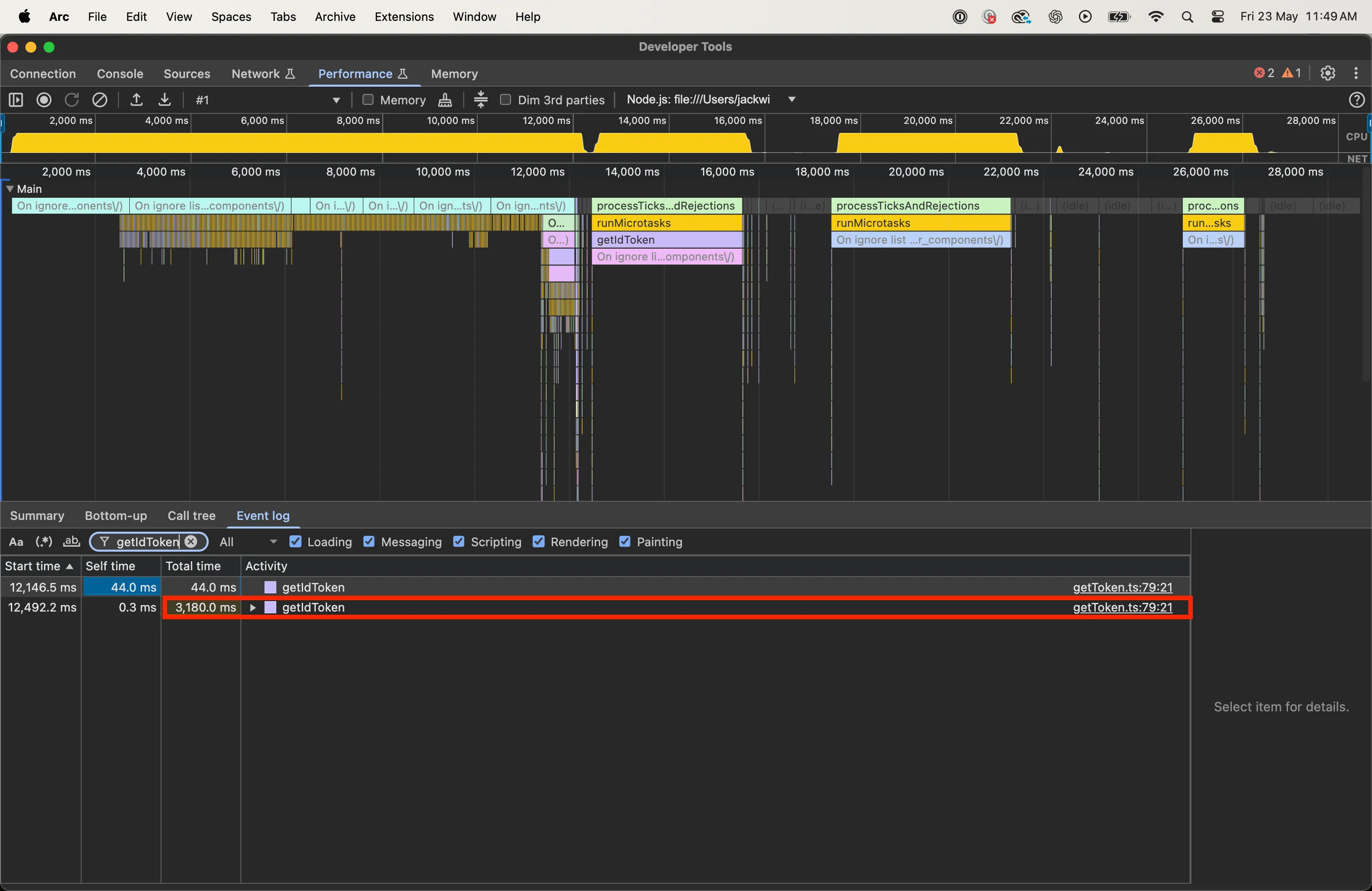The width and height of the screenshot is (1372, 891).
Task: Click the red errors count badge
Action: coord(1264,73)
